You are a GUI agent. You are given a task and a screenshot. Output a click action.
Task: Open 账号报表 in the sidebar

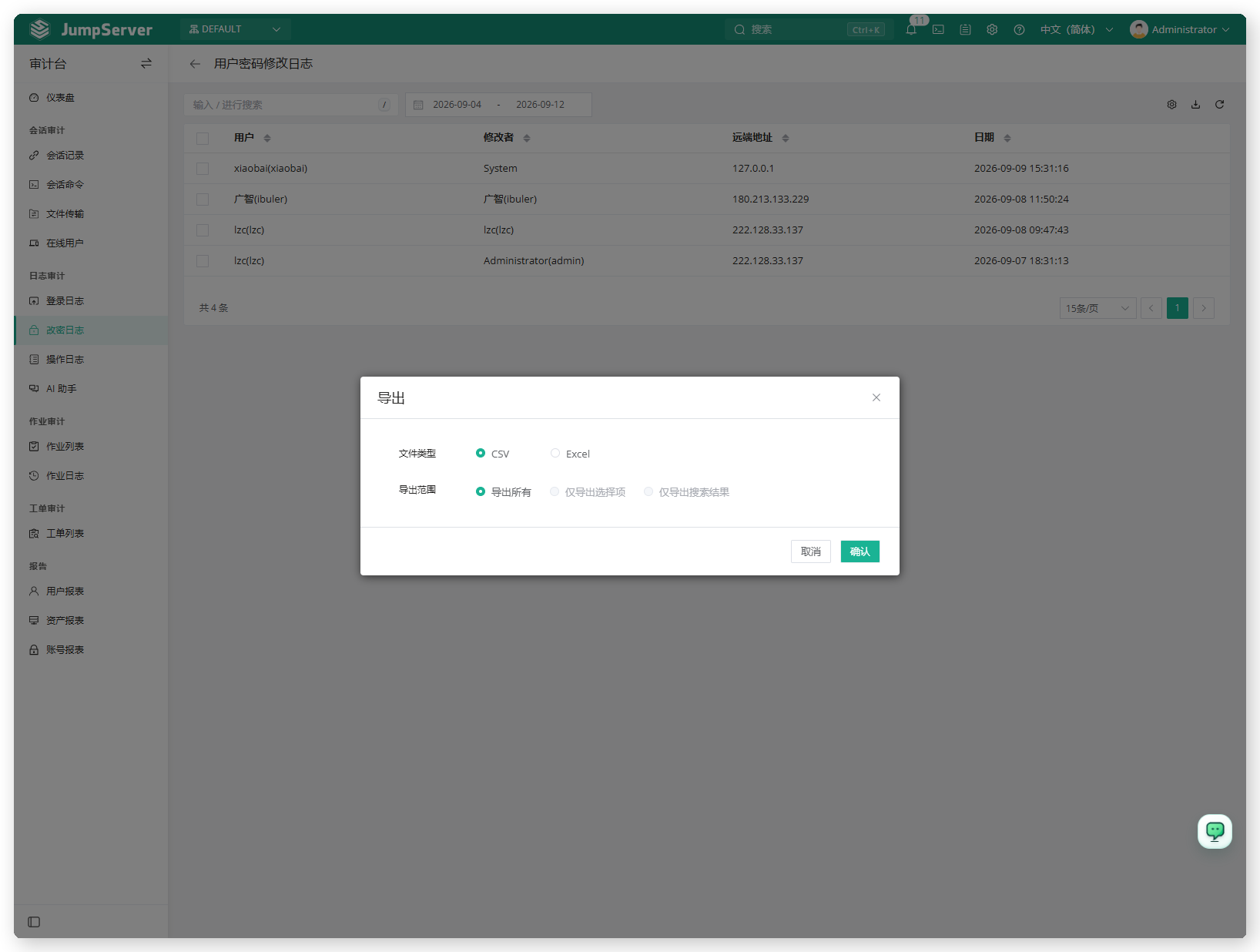coord(91,650)
